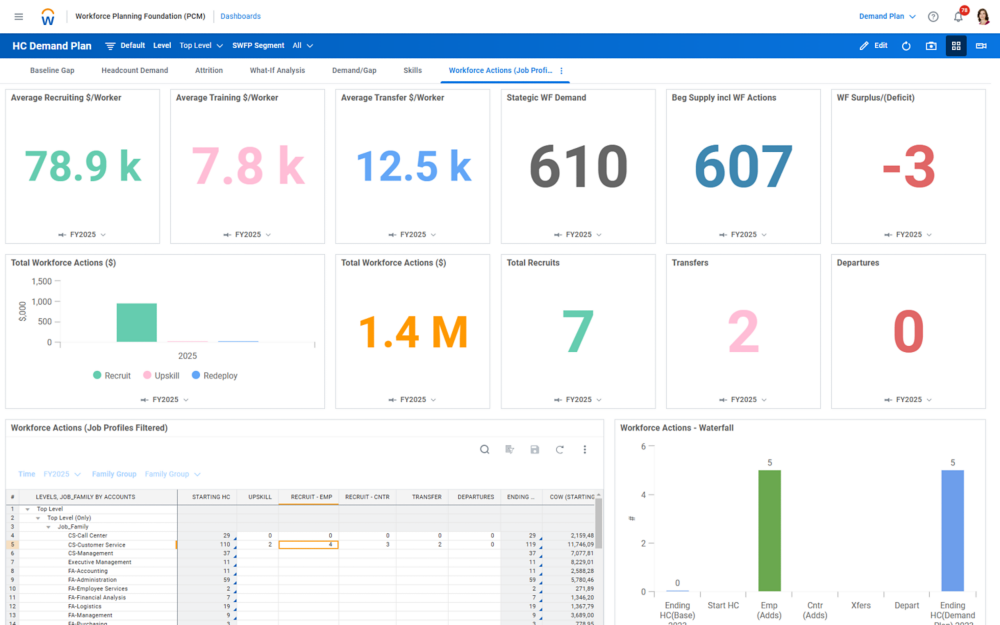1000x625 pixels.
Task: Click the refresh icon in blue toolbar
Action: (x=906, y=46)
